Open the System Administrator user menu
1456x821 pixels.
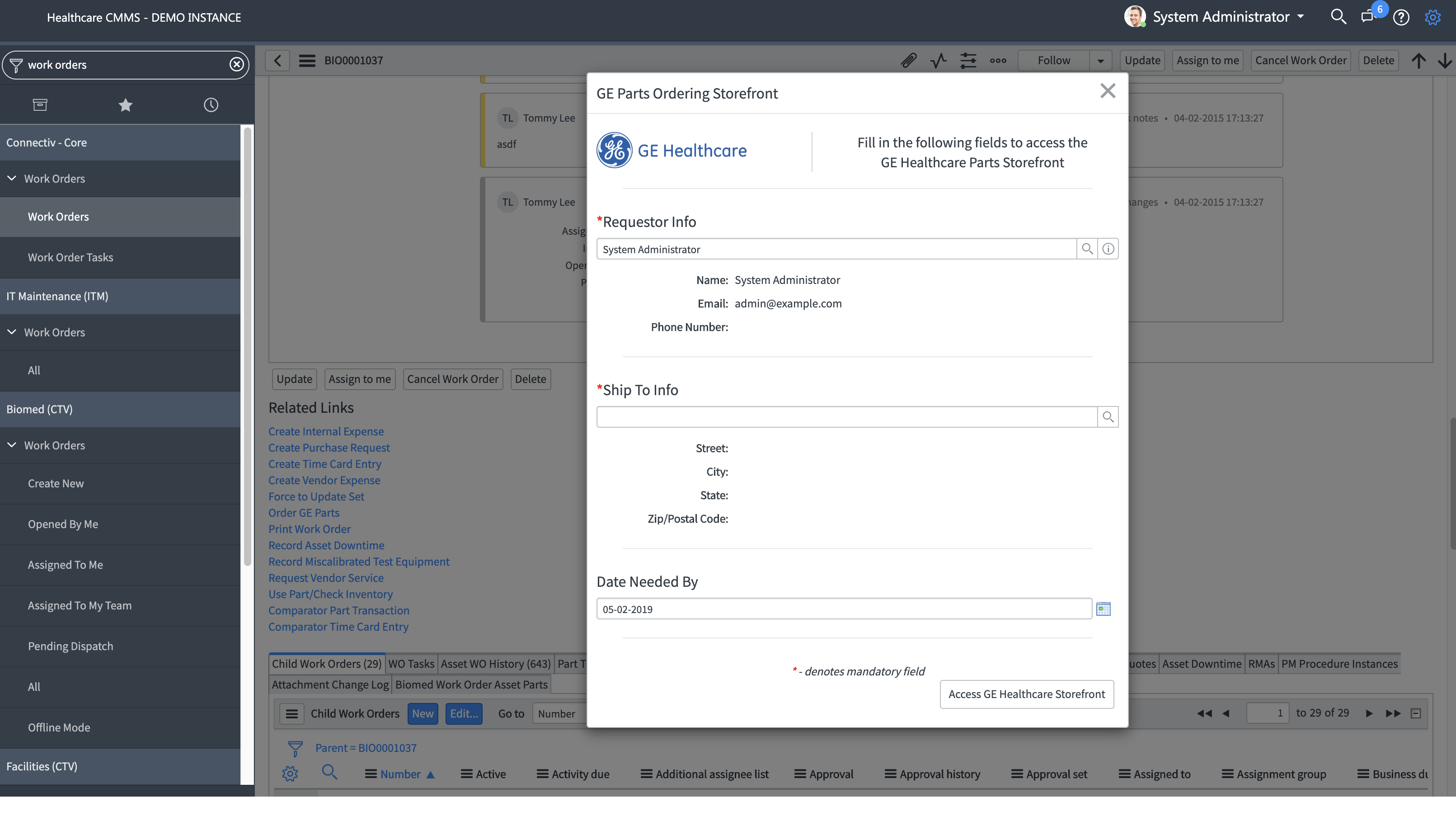point(1221,17)
